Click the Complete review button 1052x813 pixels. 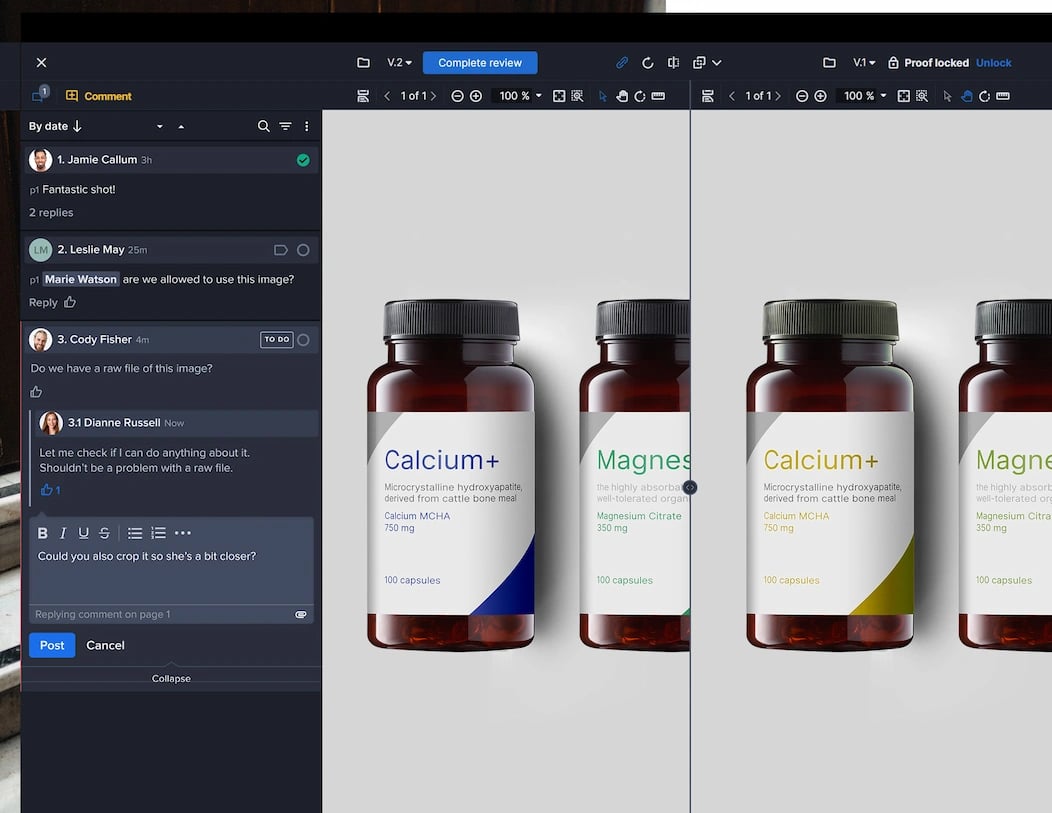pos(480,63)
